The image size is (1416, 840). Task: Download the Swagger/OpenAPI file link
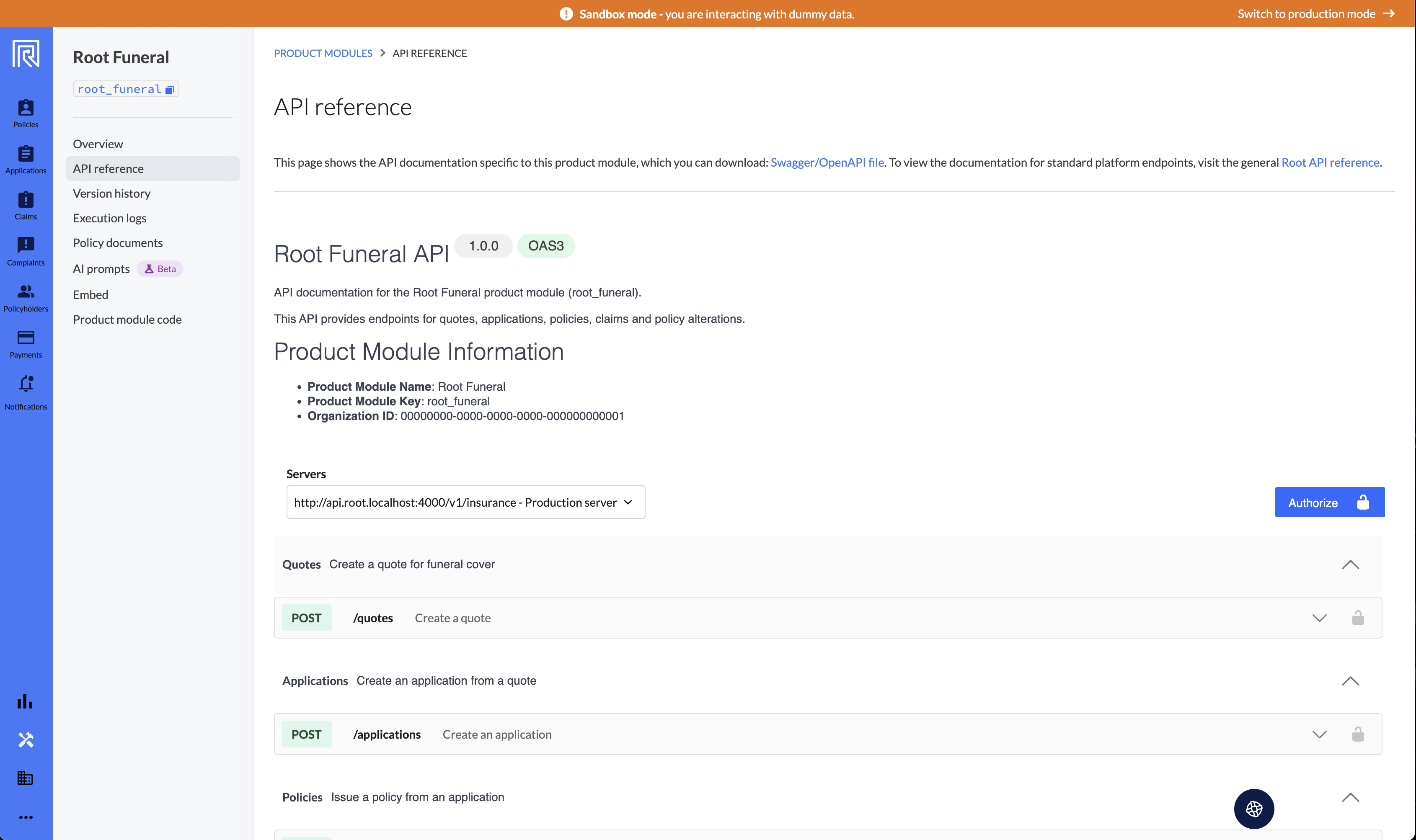click(x=827, y=162)
